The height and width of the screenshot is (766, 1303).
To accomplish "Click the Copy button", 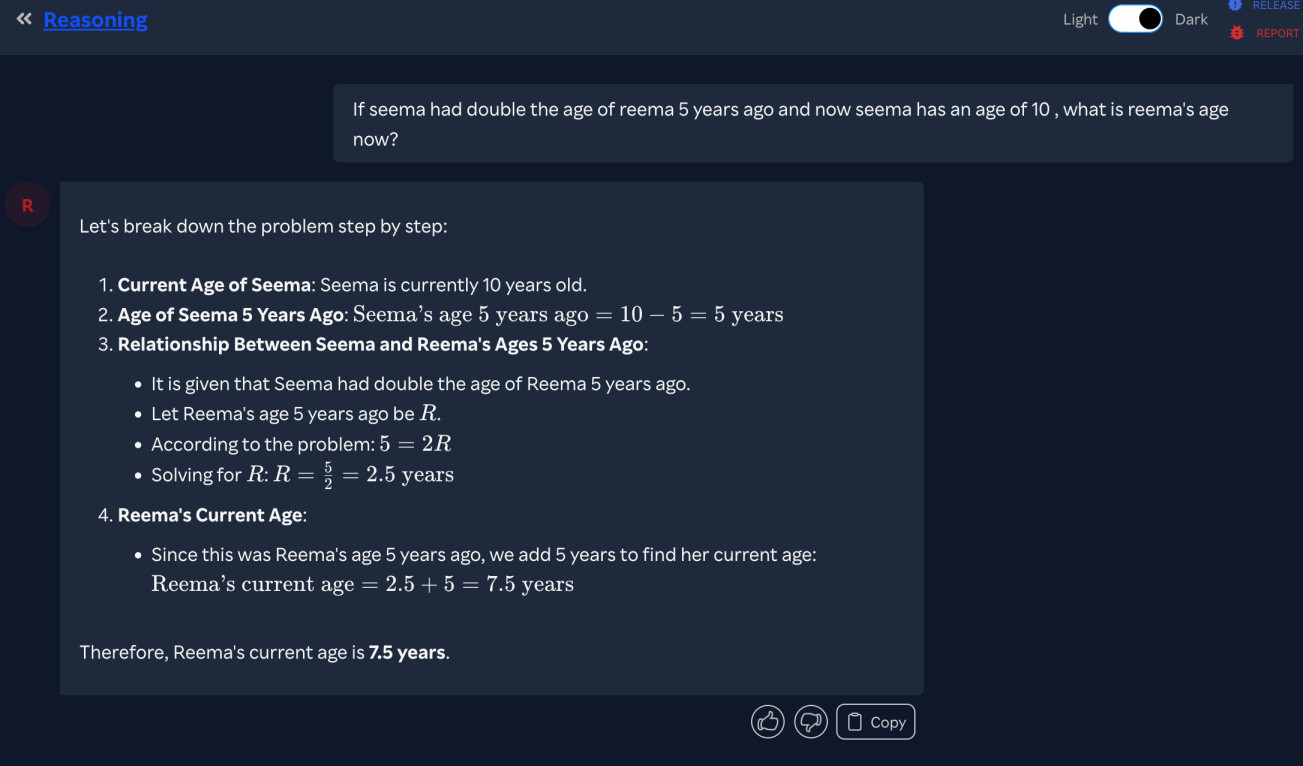I will coord(875,721).
